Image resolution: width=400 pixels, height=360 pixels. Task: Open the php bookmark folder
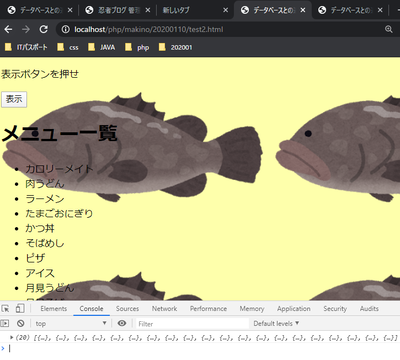pyautogui.click(x=137, y=47)
